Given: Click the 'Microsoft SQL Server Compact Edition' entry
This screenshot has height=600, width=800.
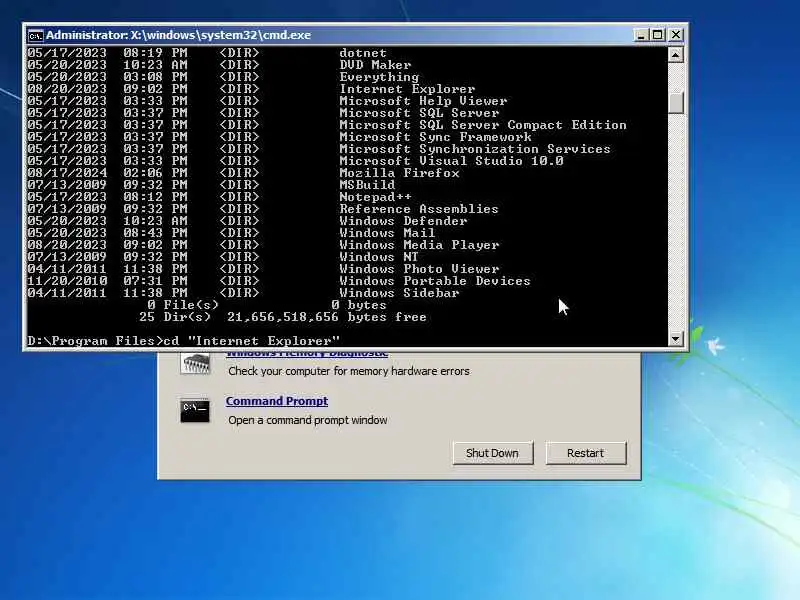Looking at the screenshot, I should 483,125.
